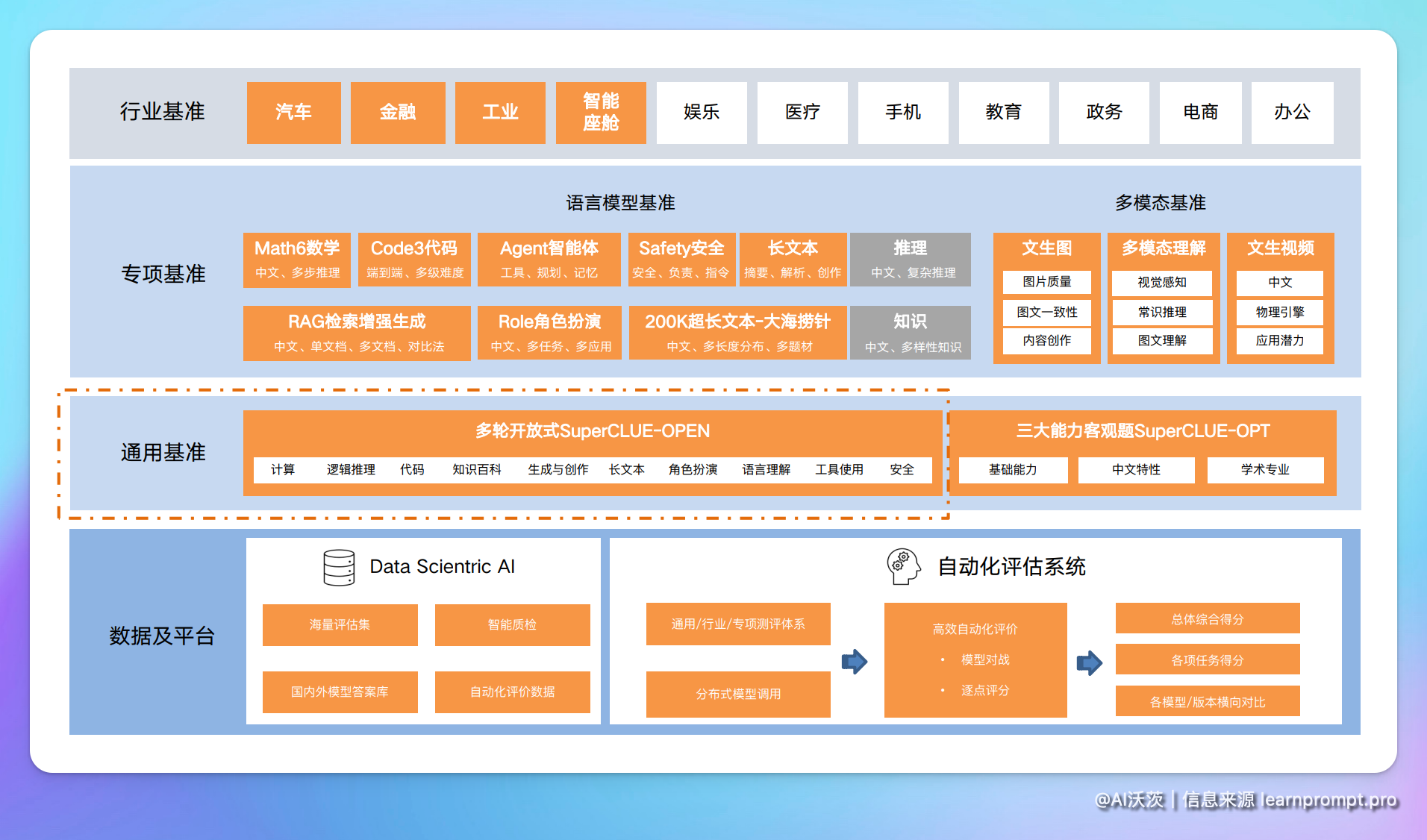Click the 基础能力 box

pos(1013,470)
